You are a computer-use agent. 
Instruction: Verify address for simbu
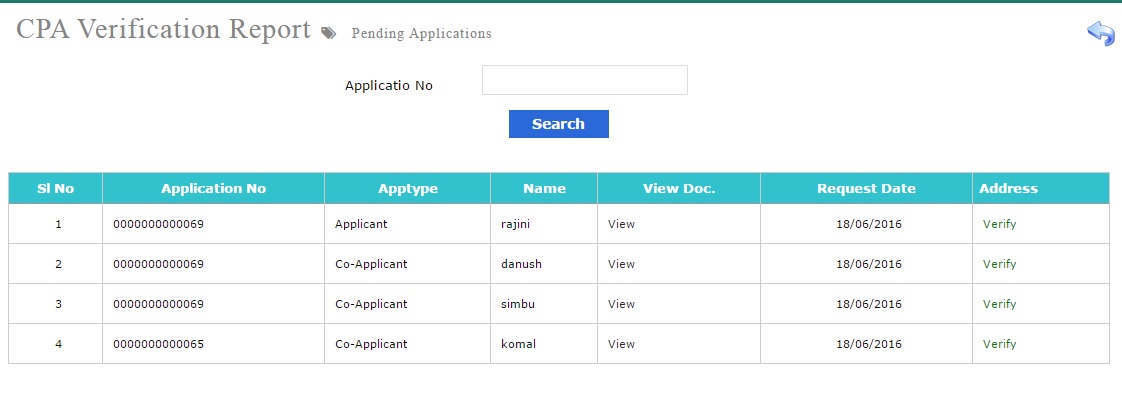[999, 304]
